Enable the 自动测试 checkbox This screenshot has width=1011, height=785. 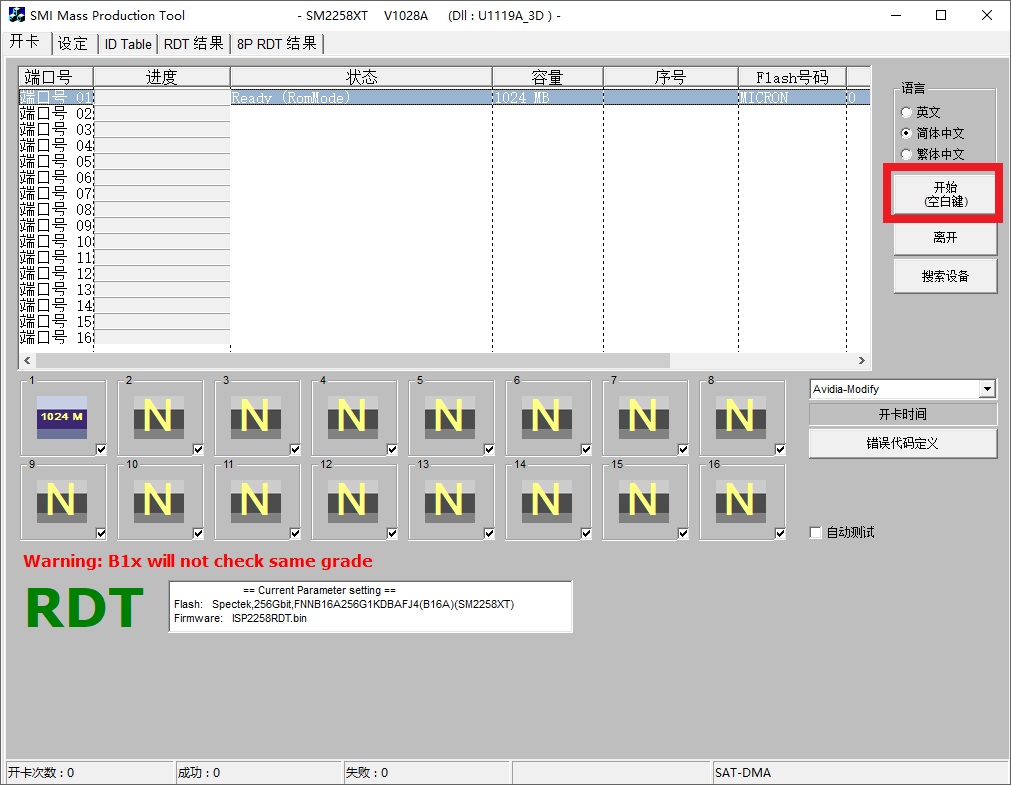[x=816, y=533]
